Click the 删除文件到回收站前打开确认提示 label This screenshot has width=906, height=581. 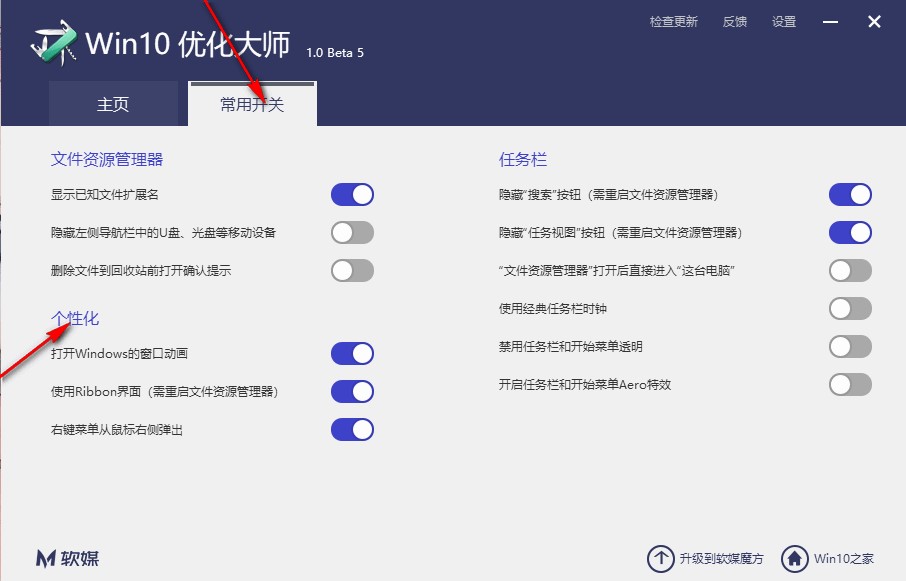coord(141,270)
